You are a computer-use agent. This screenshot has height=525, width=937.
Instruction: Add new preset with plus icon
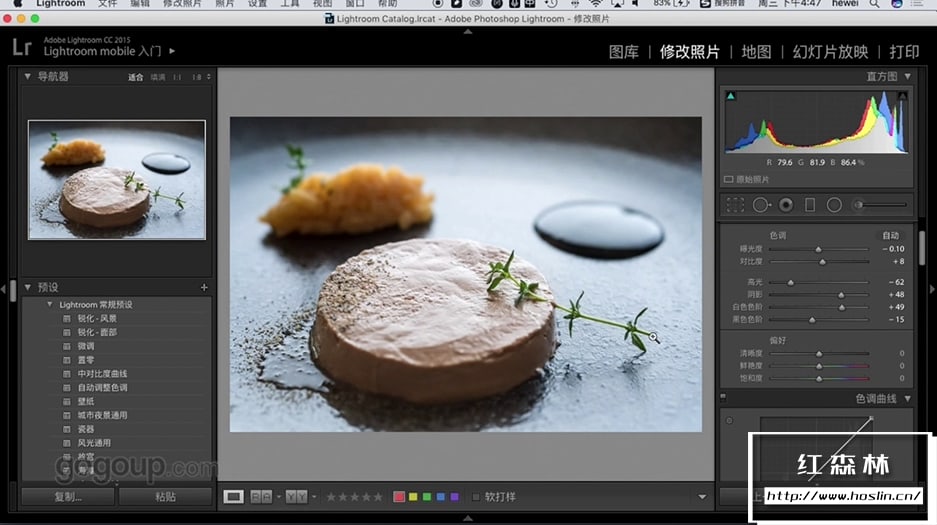pos(204,287)
